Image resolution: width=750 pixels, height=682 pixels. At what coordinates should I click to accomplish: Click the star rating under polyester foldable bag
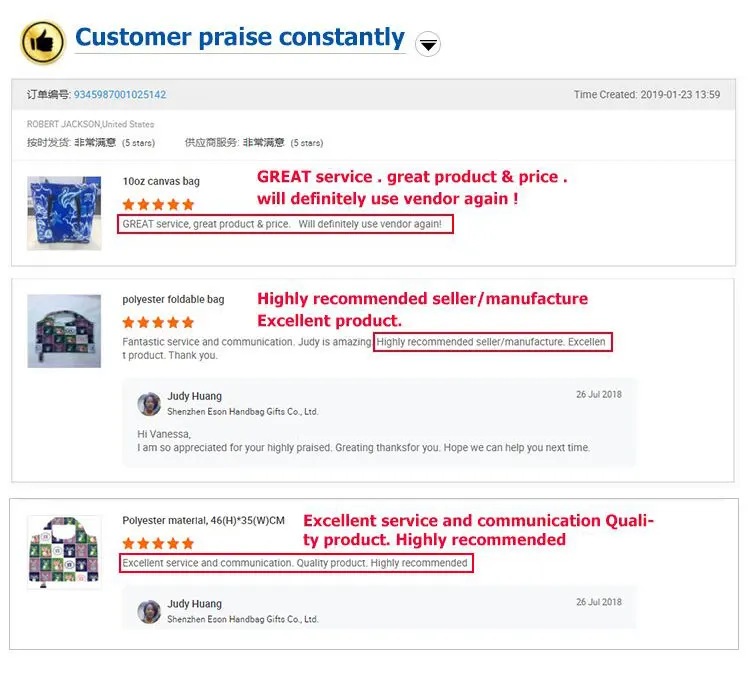pos(158,323)
